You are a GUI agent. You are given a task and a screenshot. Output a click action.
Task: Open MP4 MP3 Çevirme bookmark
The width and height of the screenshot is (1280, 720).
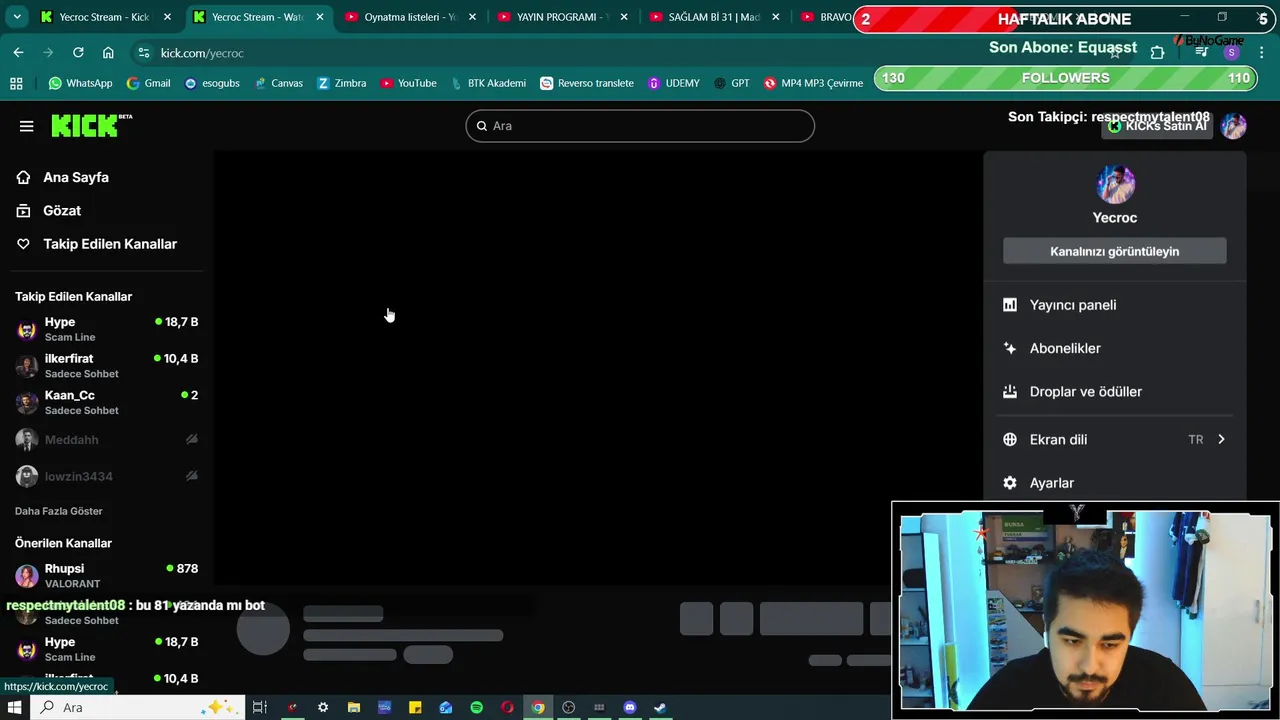(812, 83)
